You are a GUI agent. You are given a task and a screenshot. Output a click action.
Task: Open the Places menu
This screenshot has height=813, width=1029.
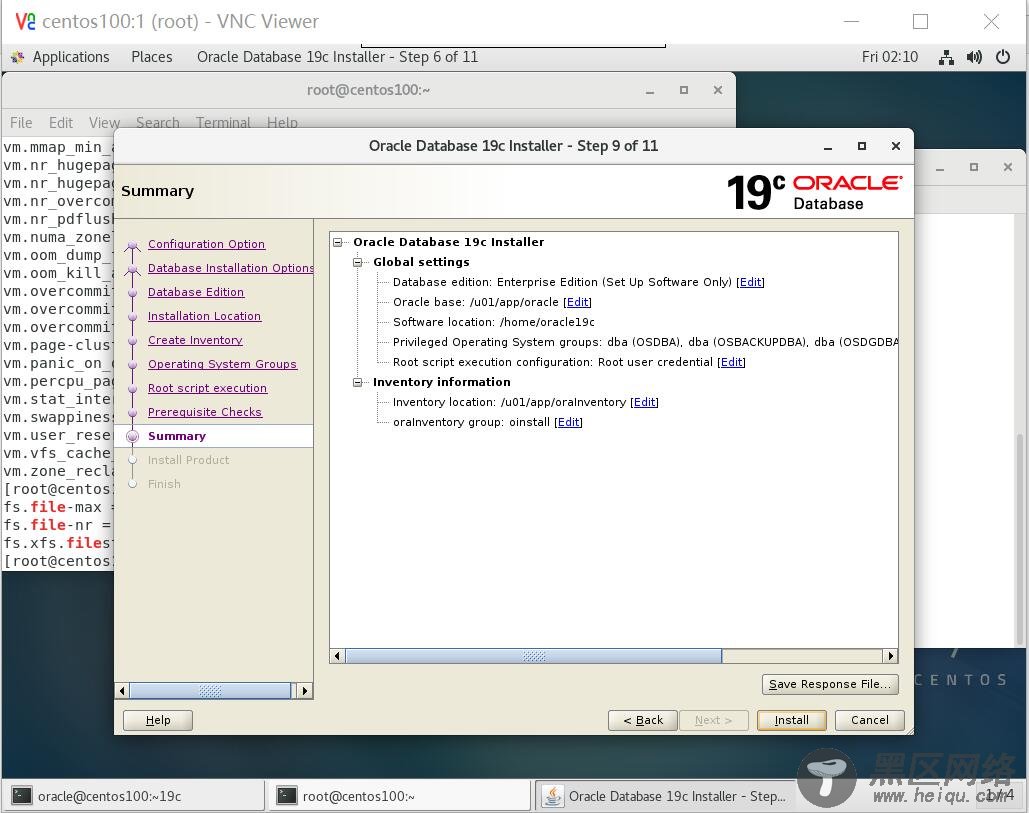[152, 57]
